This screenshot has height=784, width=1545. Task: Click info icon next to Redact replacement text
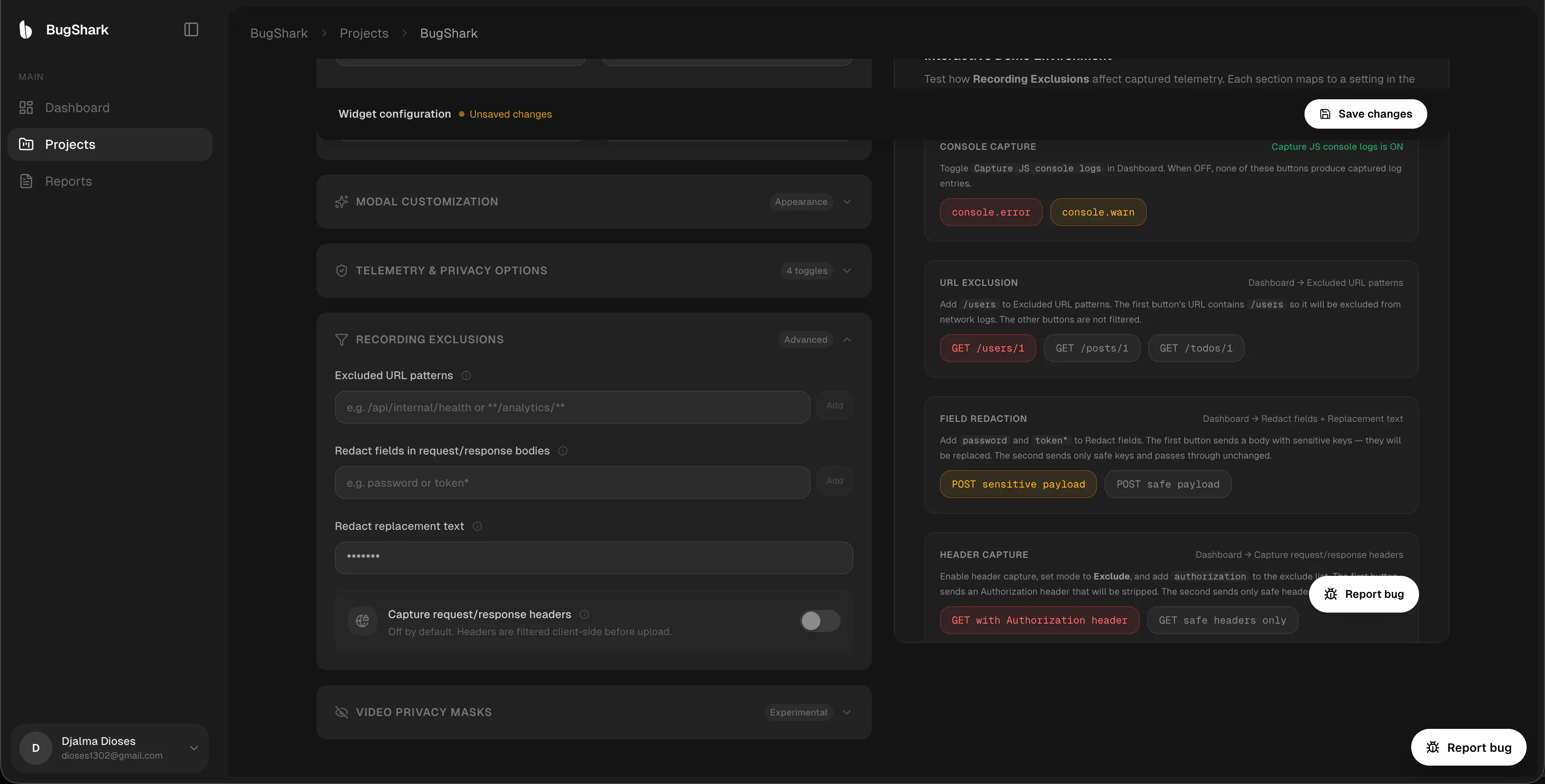[x=477, y=526]
